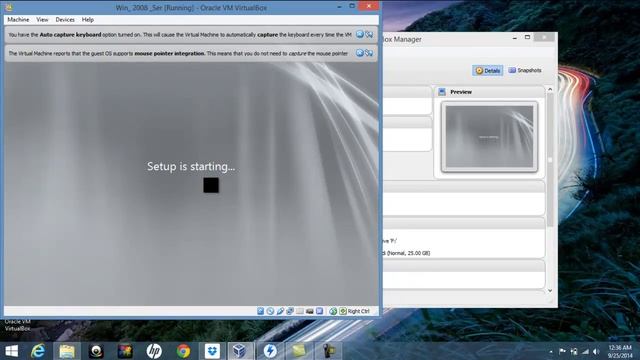The height and width of the screenshot is (360, 640).
Task: Suppress the mouse pointer integration message permanently
Action: click(369, 53)
